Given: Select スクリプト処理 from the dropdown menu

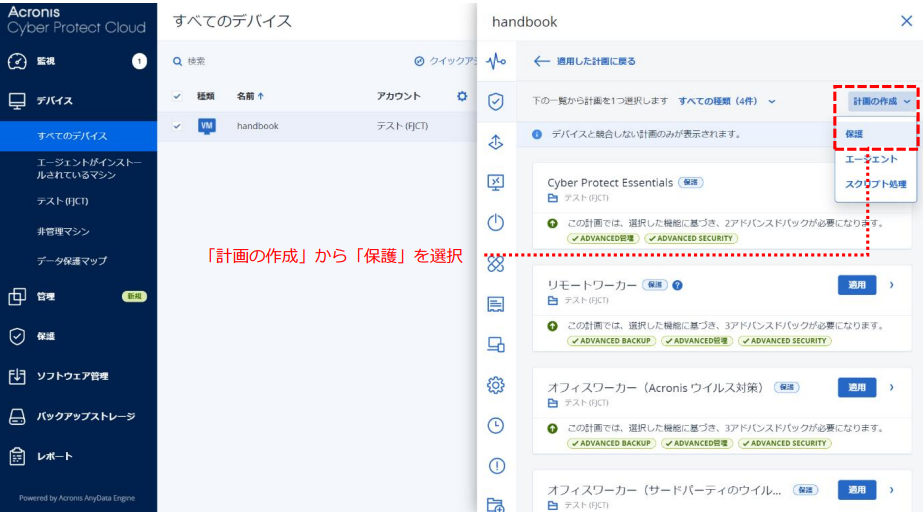Looking at the screenshot, I should (x=875, y=184).
